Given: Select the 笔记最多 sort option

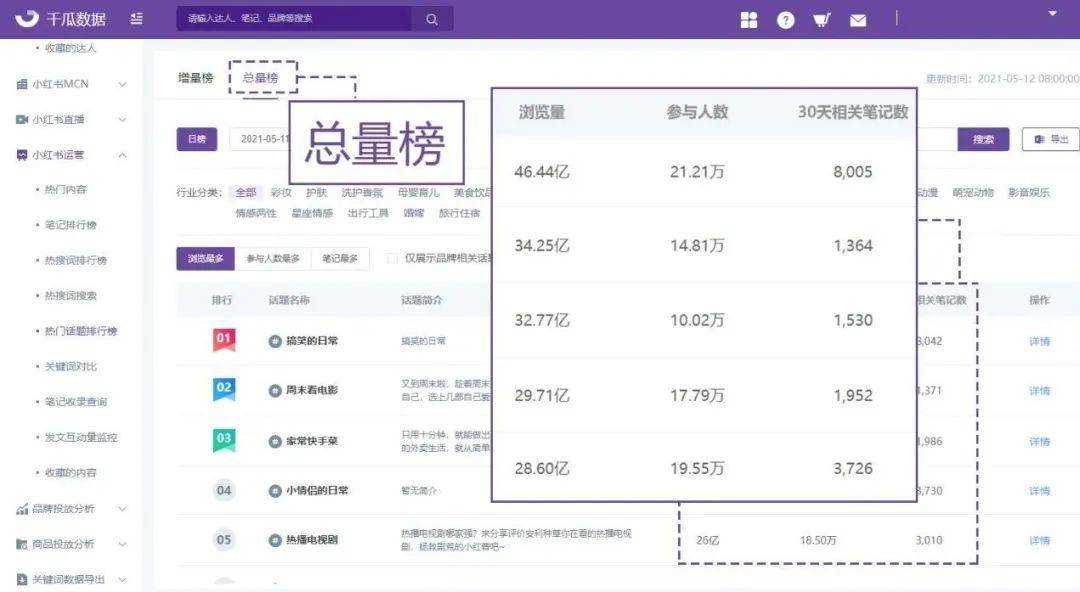Looking at the screenshot, I should coord(340,258).
